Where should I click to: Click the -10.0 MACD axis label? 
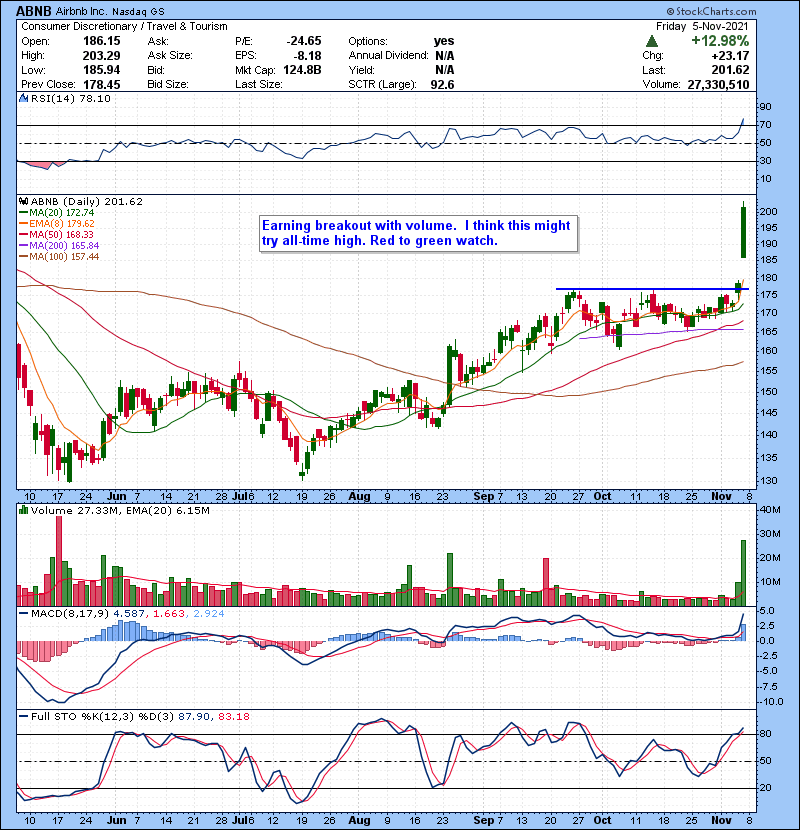pyautogui.click(x=771, y=702)
